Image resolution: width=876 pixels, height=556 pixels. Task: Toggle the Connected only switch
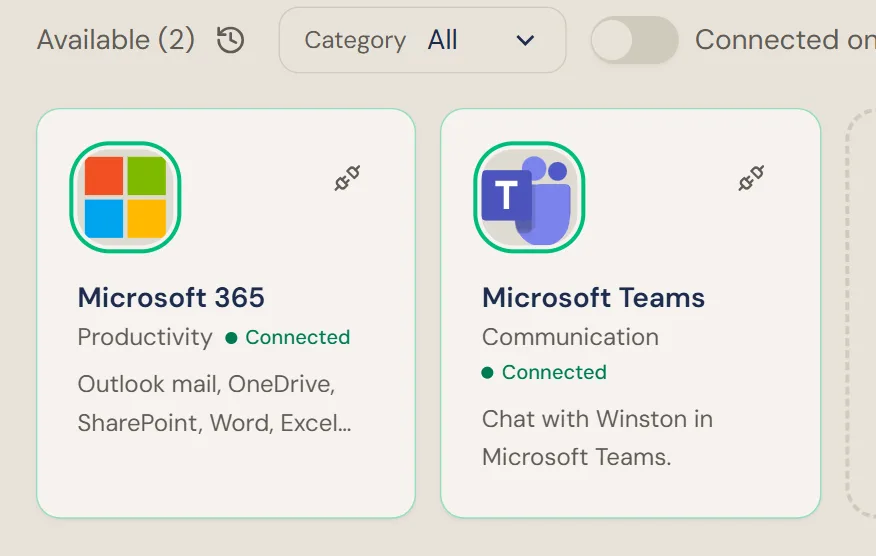click(x=635, y=40)
